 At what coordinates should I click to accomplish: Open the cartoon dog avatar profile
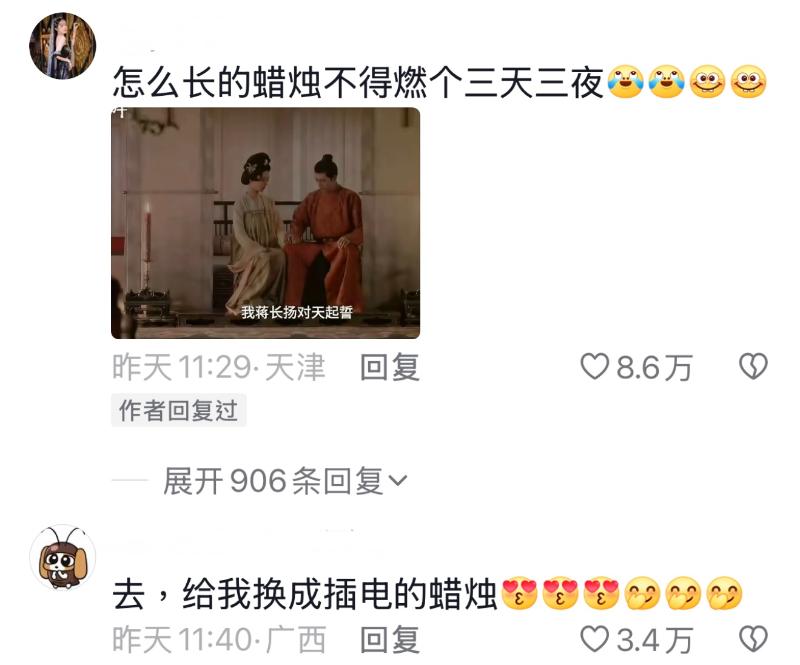point(62,558)
